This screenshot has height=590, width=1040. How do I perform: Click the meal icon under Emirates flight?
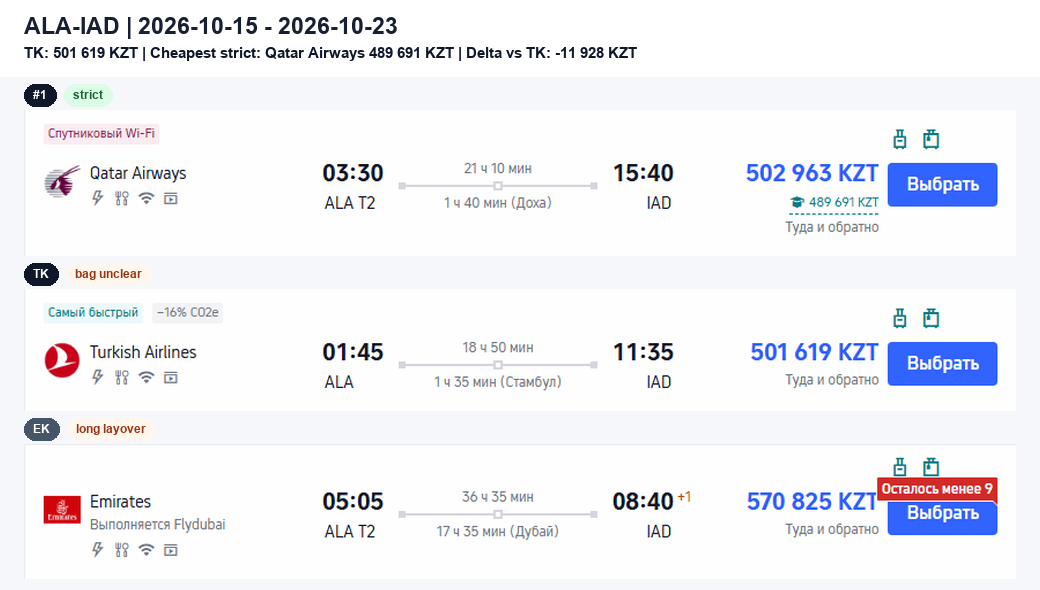pos(121,550)
